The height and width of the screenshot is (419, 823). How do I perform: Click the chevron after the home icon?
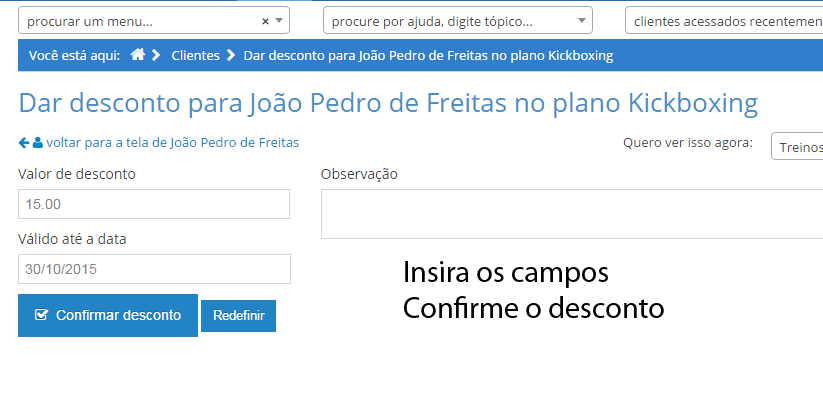pyautogui.click(x=156, y=56)
